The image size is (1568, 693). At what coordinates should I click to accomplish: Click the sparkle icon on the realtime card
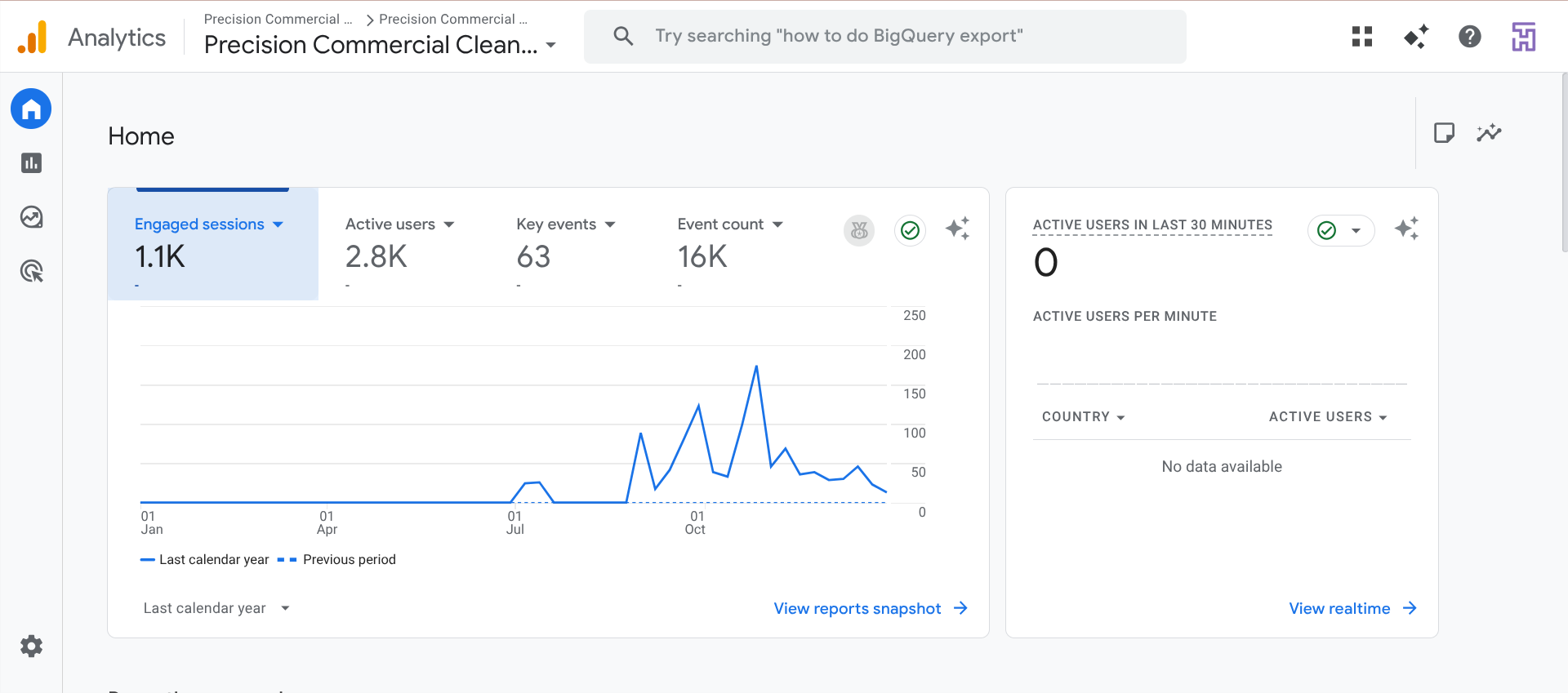pos(1406,229)
